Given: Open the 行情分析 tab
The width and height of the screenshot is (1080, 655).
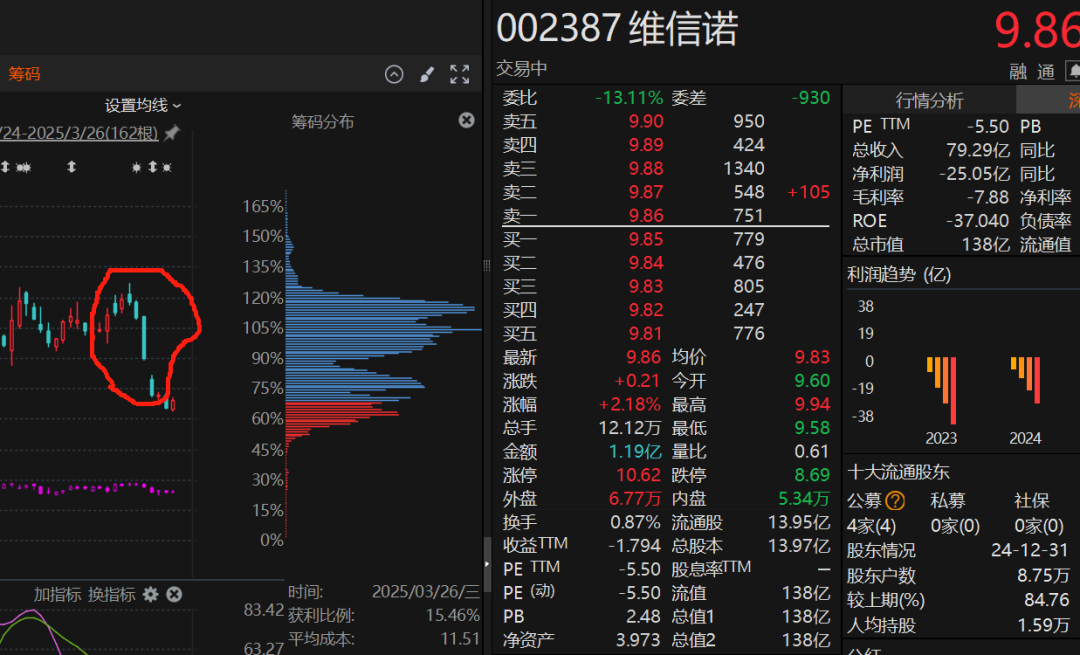Looking at the screenshot, I should [x=929, y=101].
